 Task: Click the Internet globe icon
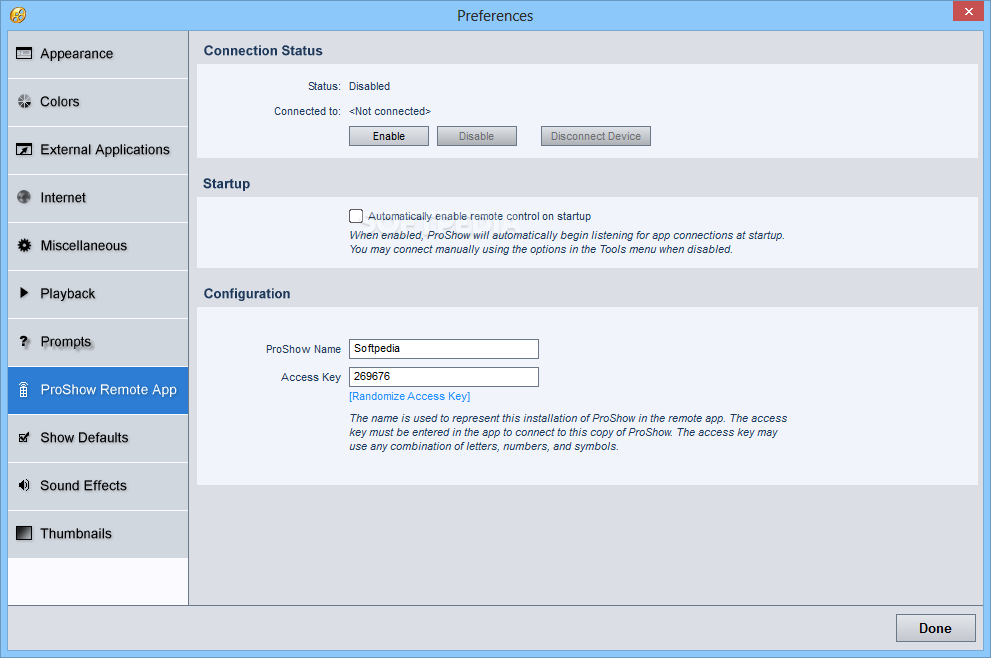point(24,197)
